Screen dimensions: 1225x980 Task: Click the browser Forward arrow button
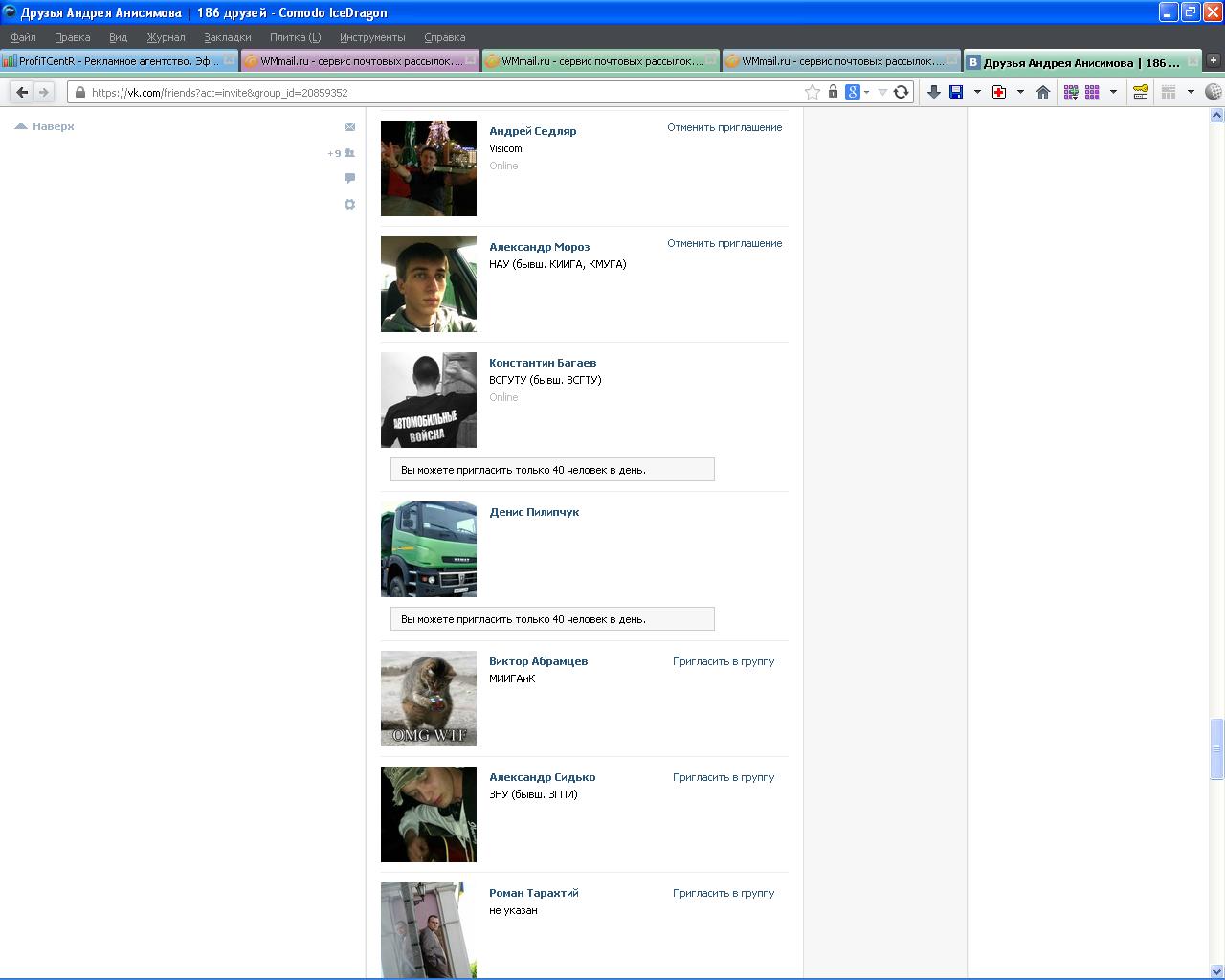(44, 92)
